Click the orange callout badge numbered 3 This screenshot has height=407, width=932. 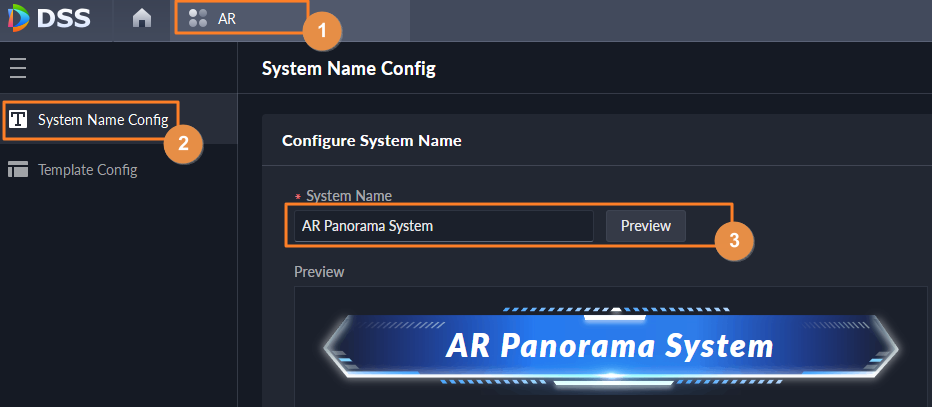click(733, 241)
